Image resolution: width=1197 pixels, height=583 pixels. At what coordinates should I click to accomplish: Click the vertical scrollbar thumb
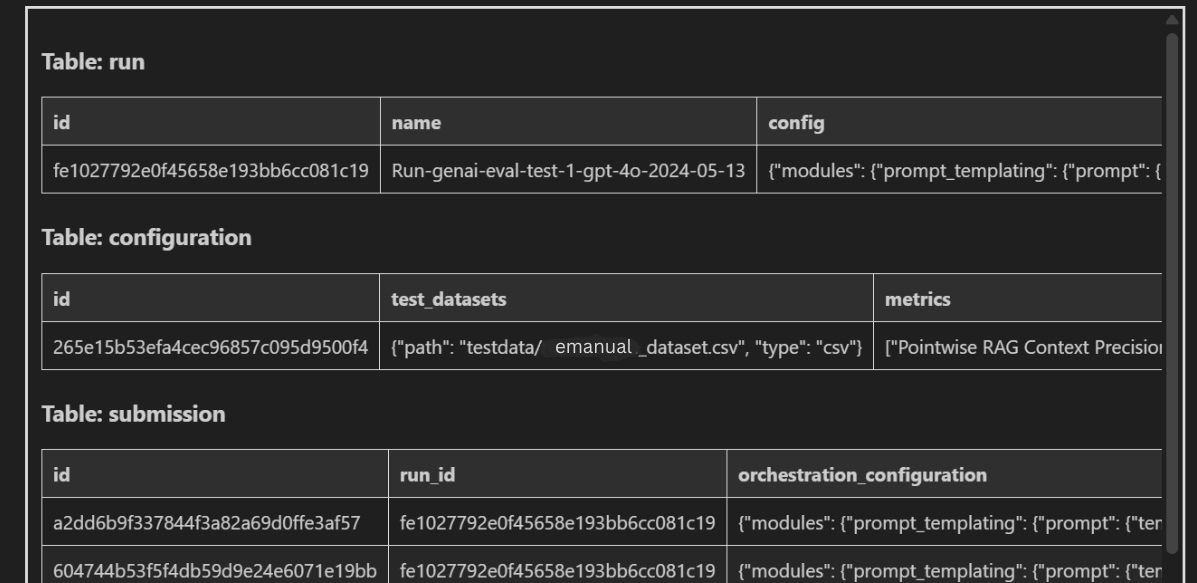(x=1172, y=293)
